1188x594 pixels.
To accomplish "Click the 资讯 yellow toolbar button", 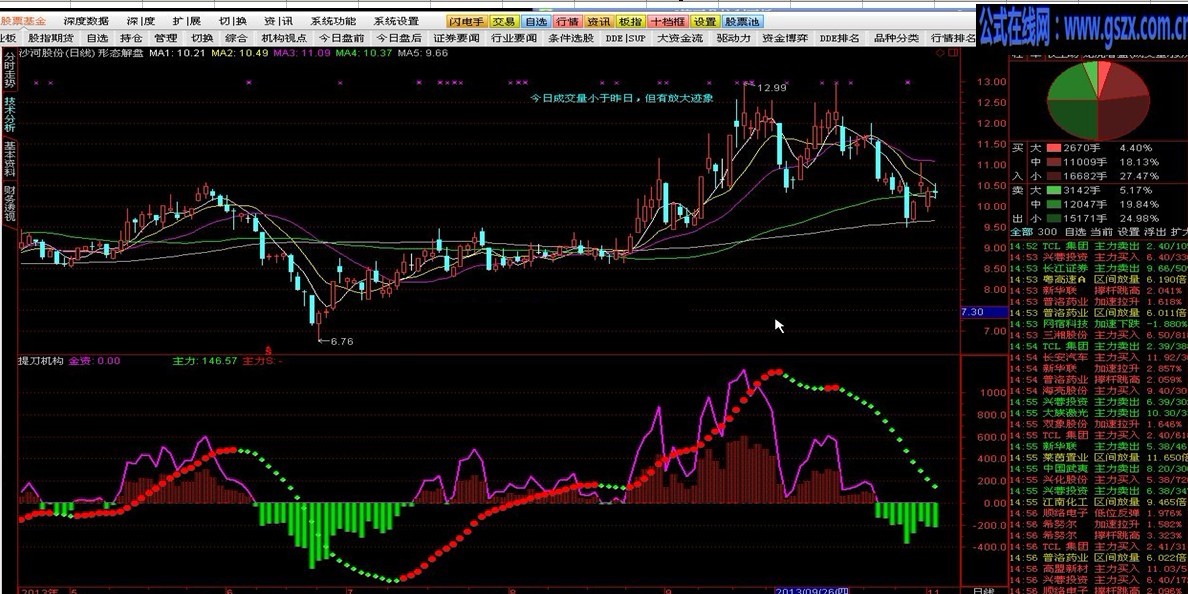I will (599, 22).
